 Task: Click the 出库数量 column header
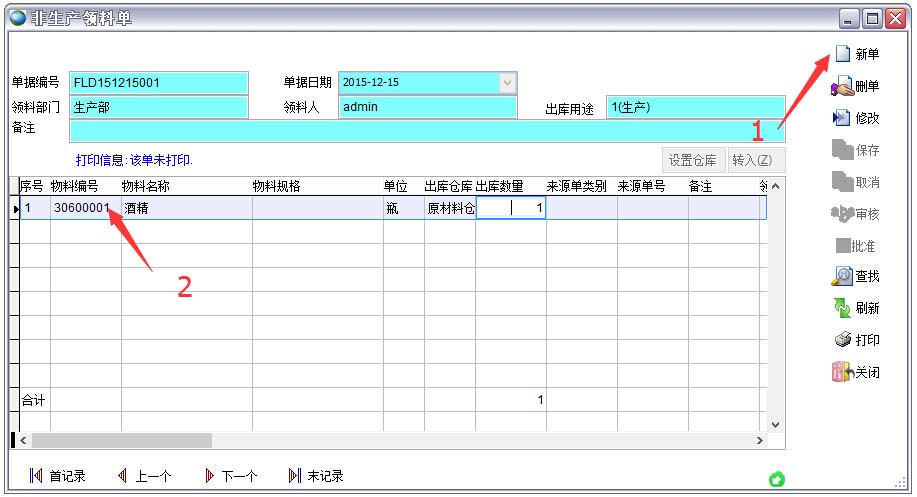pyautogui.click(x=500, y=186)
